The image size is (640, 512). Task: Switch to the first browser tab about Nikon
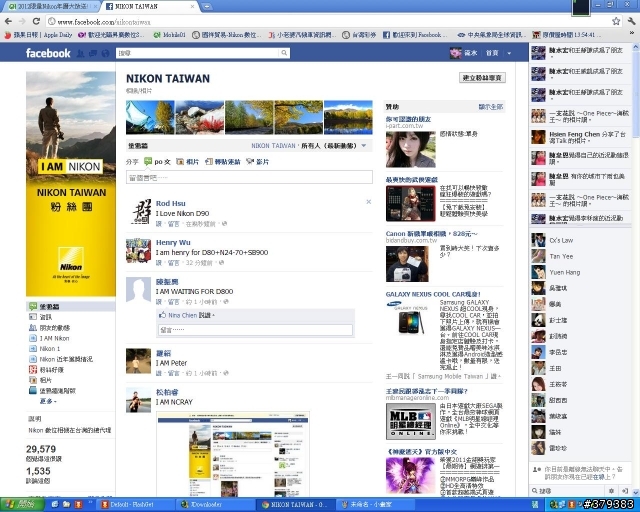pos(51,6)
